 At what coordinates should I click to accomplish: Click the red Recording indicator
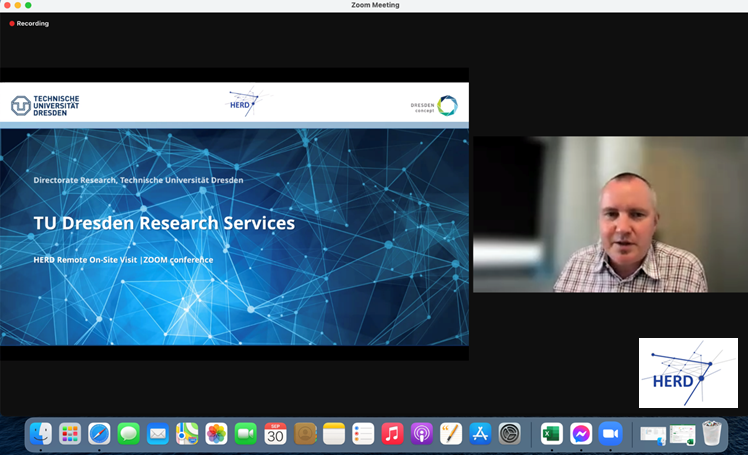[29, 23]
